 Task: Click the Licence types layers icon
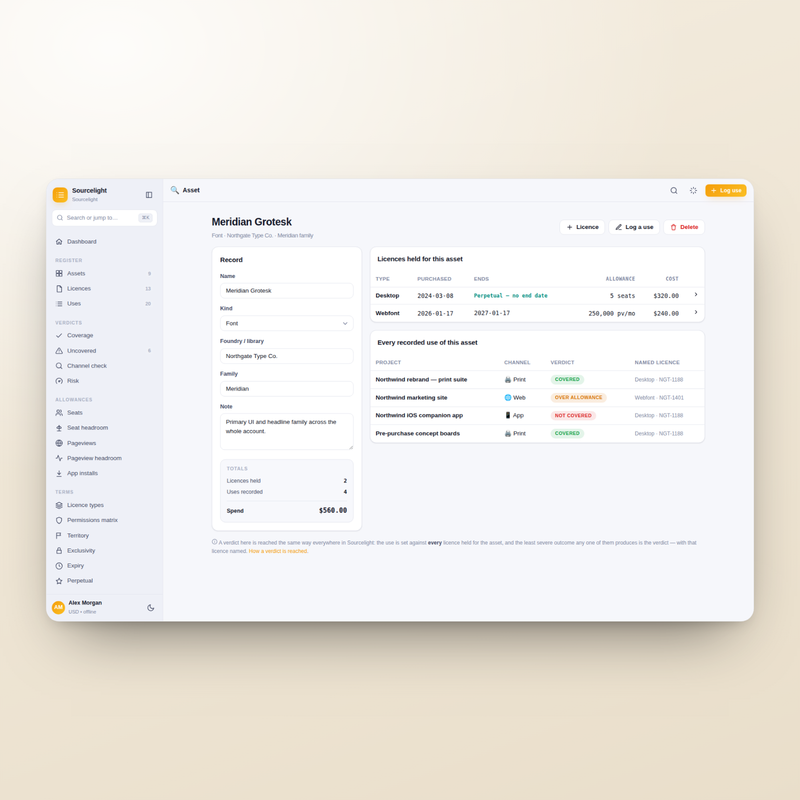click(x=59, y=505)
